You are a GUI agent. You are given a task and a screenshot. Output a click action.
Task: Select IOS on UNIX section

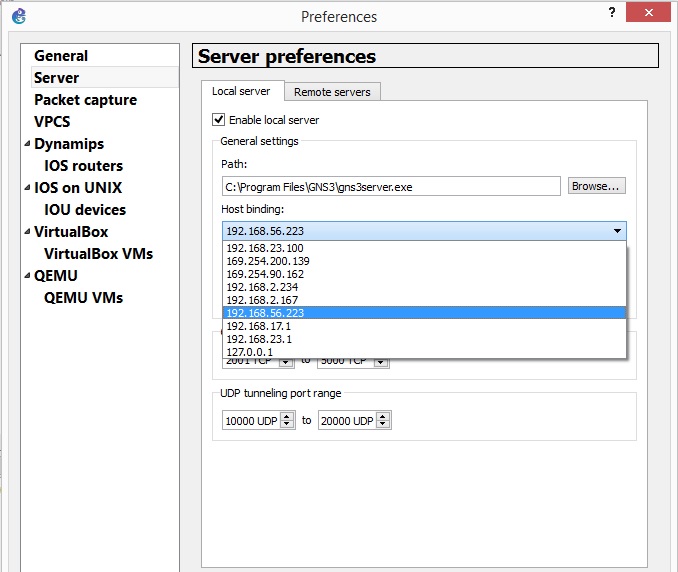point(78,188)
